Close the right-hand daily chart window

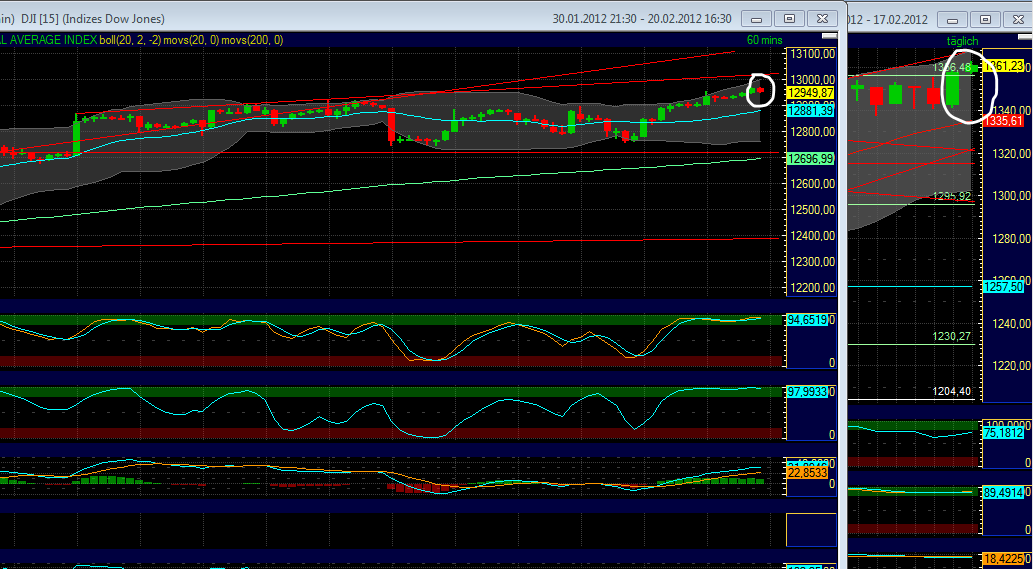pyautogui.click(x=1017, y=19)
